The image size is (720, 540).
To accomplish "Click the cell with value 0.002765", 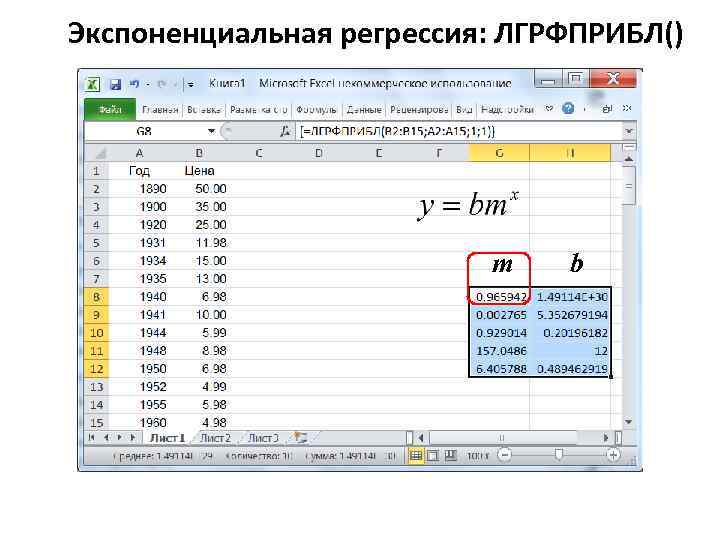I will pos(499,315).
